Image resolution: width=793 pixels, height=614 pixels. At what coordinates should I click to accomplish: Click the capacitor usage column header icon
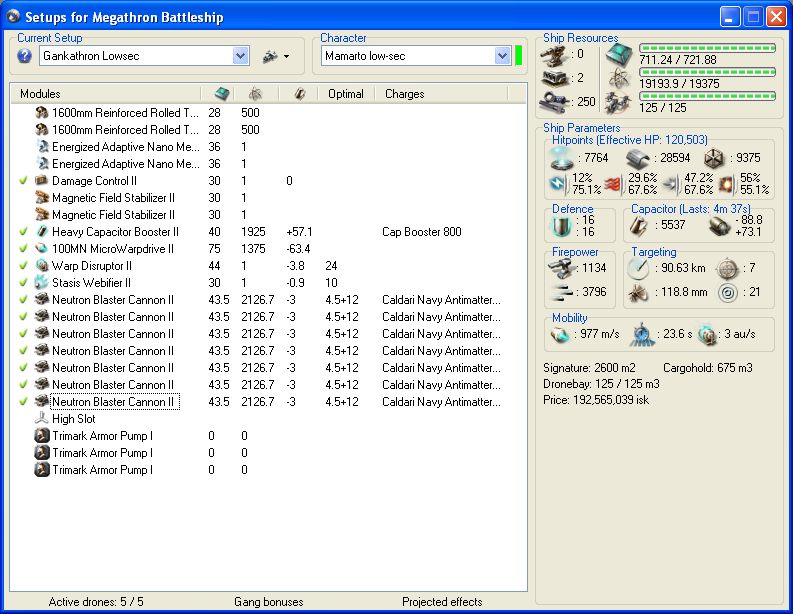pyautogui.click(x=298, y=94)
